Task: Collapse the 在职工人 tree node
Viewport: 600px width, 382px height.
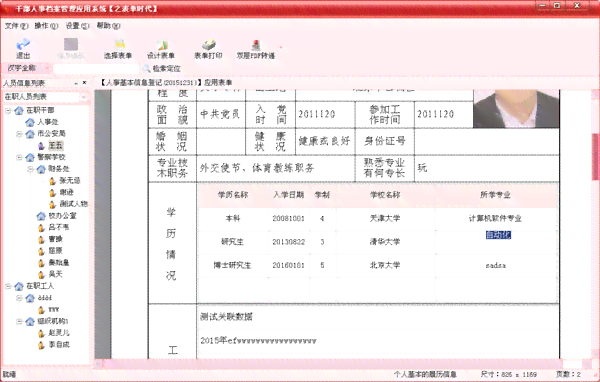Action: click(x=8, y=286)
